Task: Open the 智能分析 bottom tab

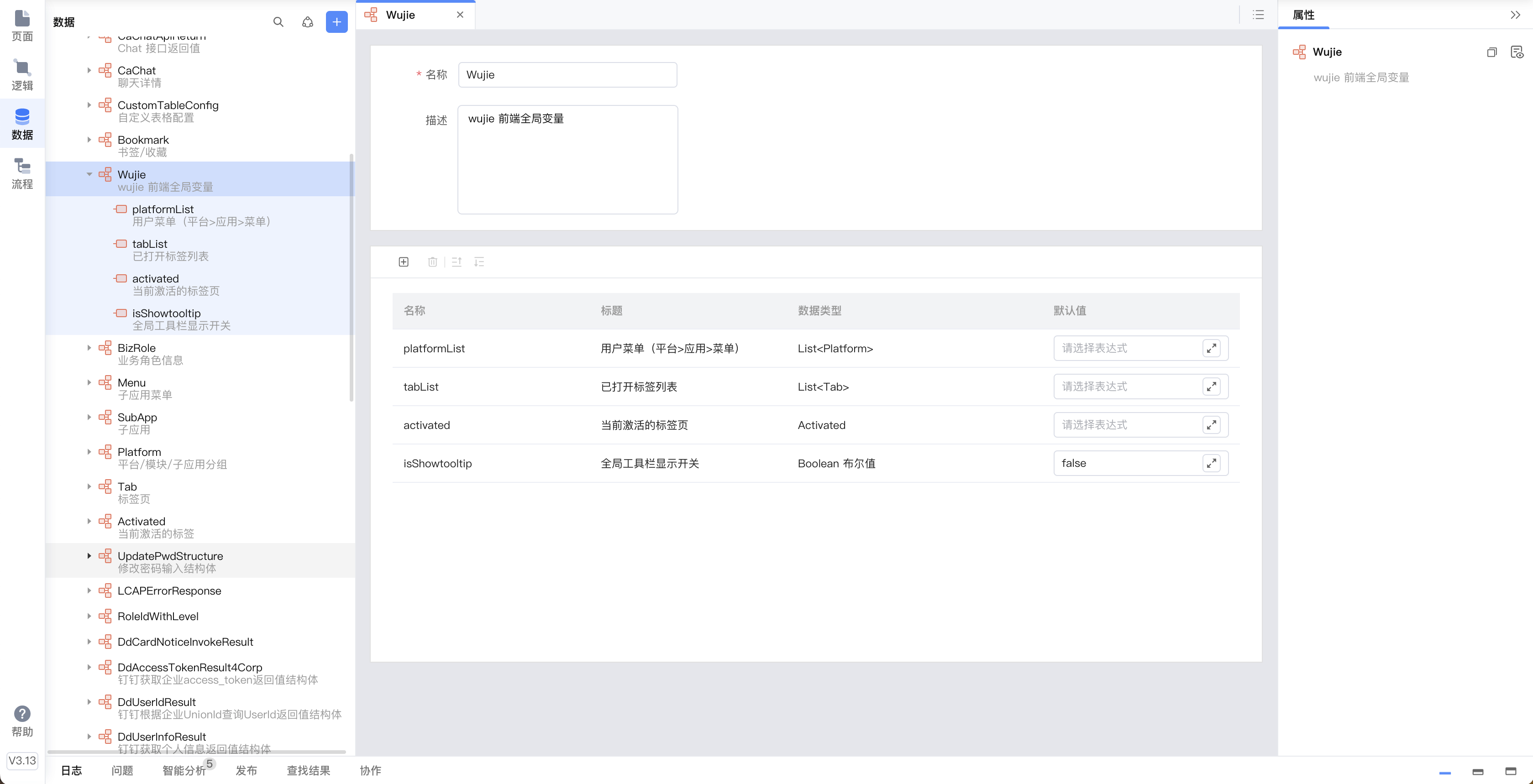Action: pyautogui.click(x=184, y=770)
